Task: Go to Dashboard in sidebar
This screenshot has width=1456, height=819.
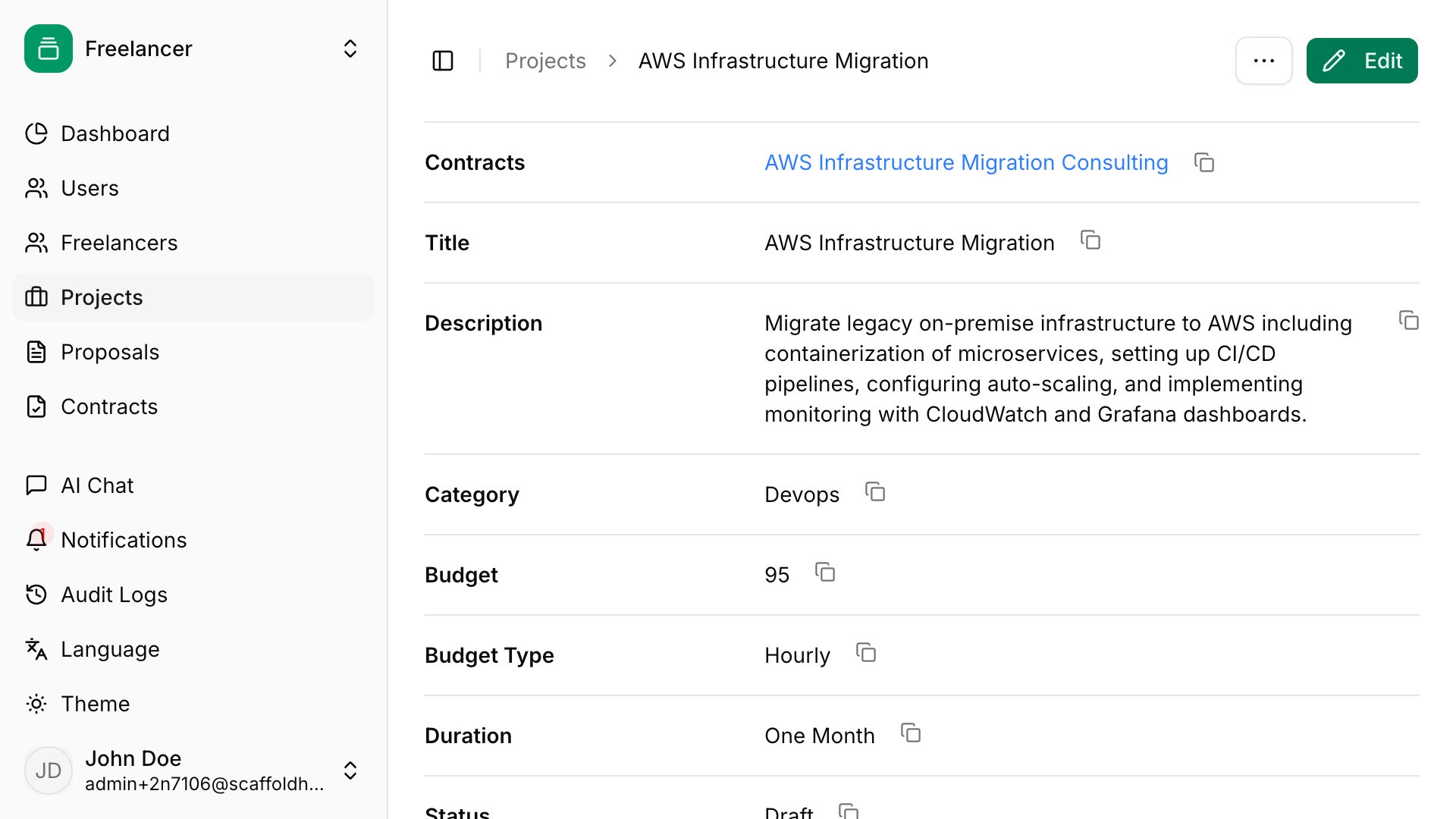Action: click(x=115, y=133)
